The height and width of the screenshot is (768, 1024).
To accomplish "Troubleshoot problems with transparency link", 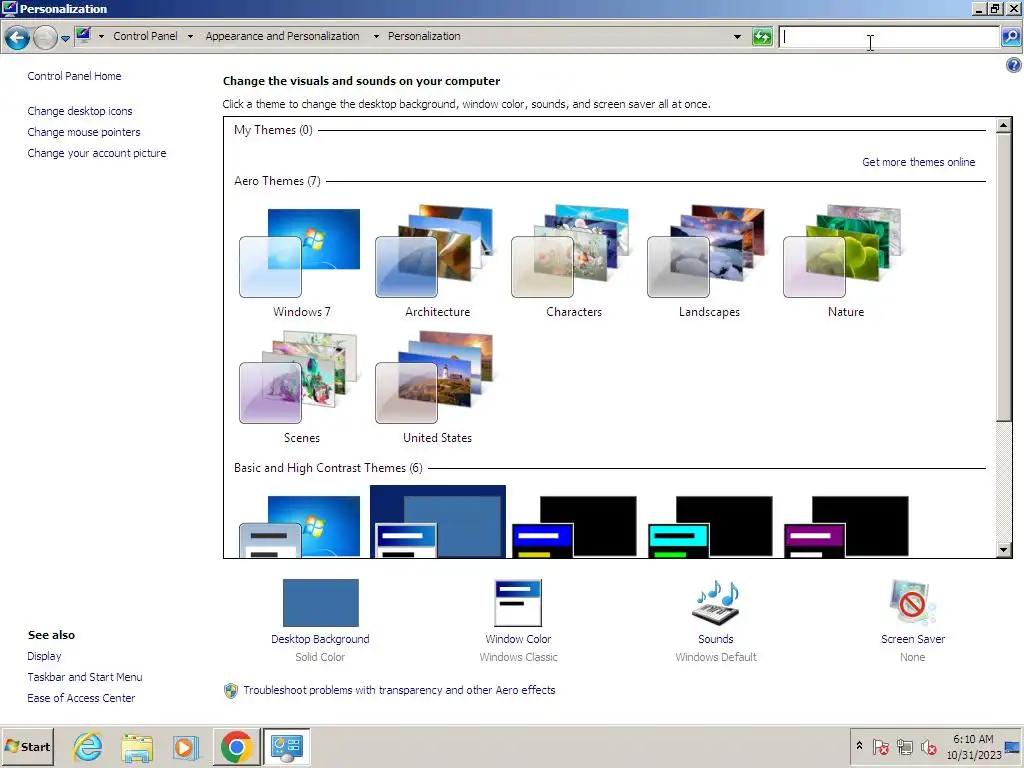I will click(x=399, y=690).
